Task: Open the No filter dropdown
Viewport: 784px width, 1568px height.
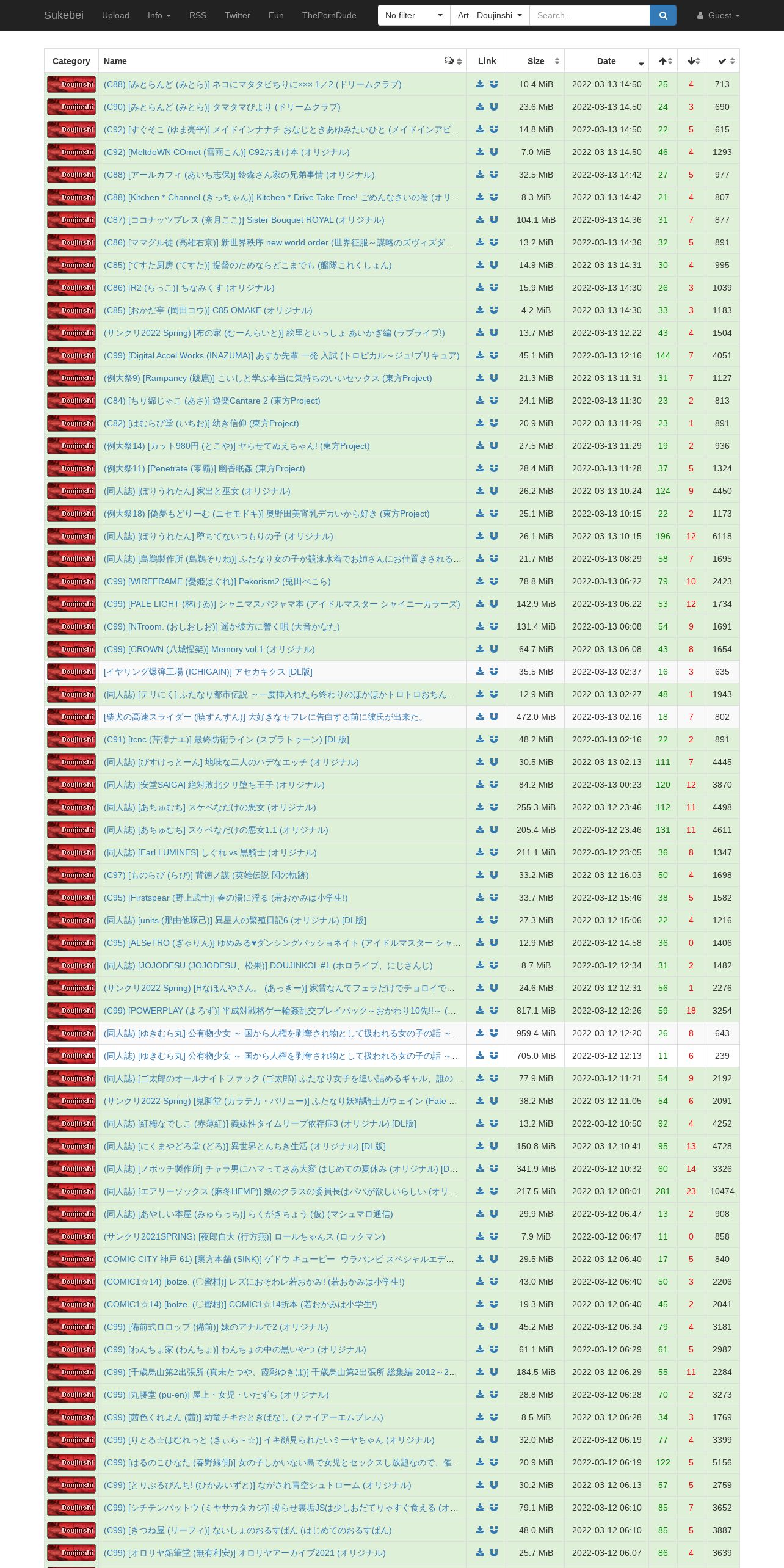Action: click(414, 15)
